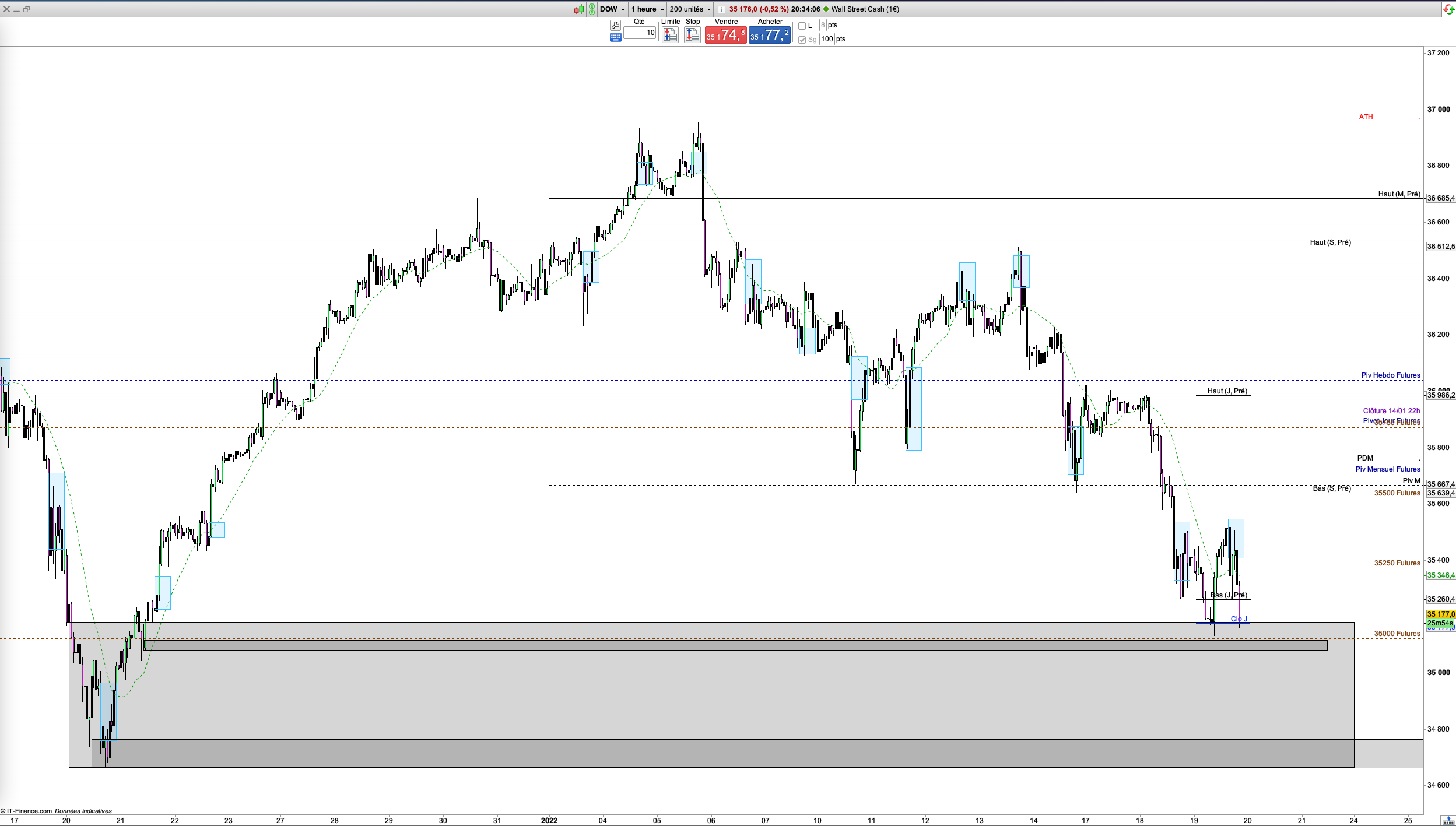This screenshot has height=826, width=1456.
Task: Click the Sg 100 pts field
Action: [827, 39]
